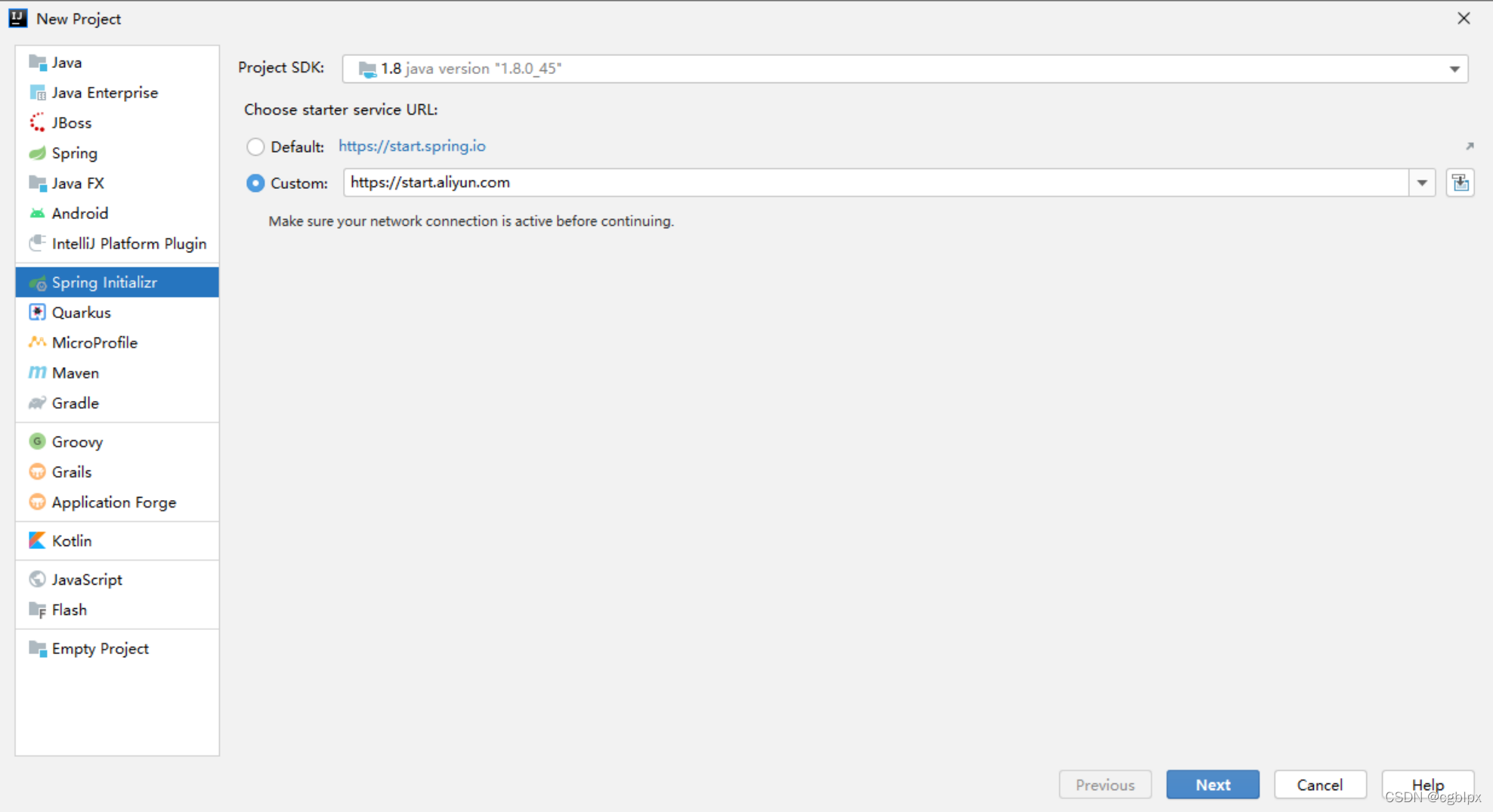
Task: Select the Gradle label
Action: click(76, 403)
